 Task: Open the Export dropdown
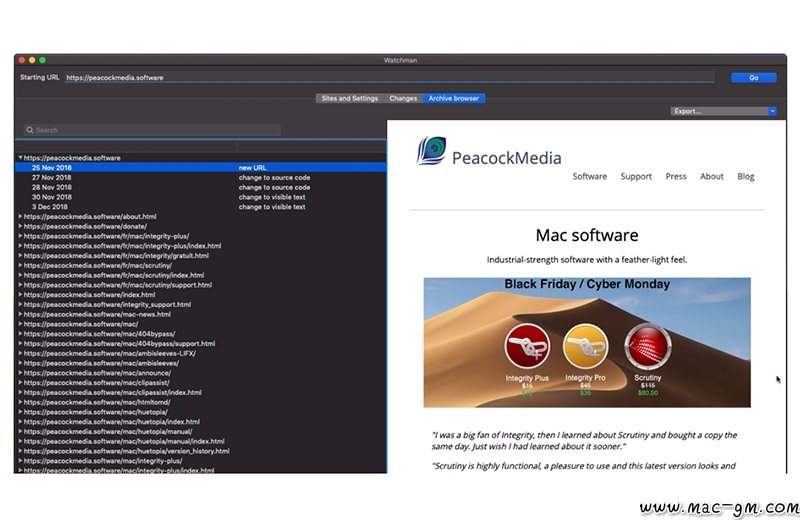723,111
